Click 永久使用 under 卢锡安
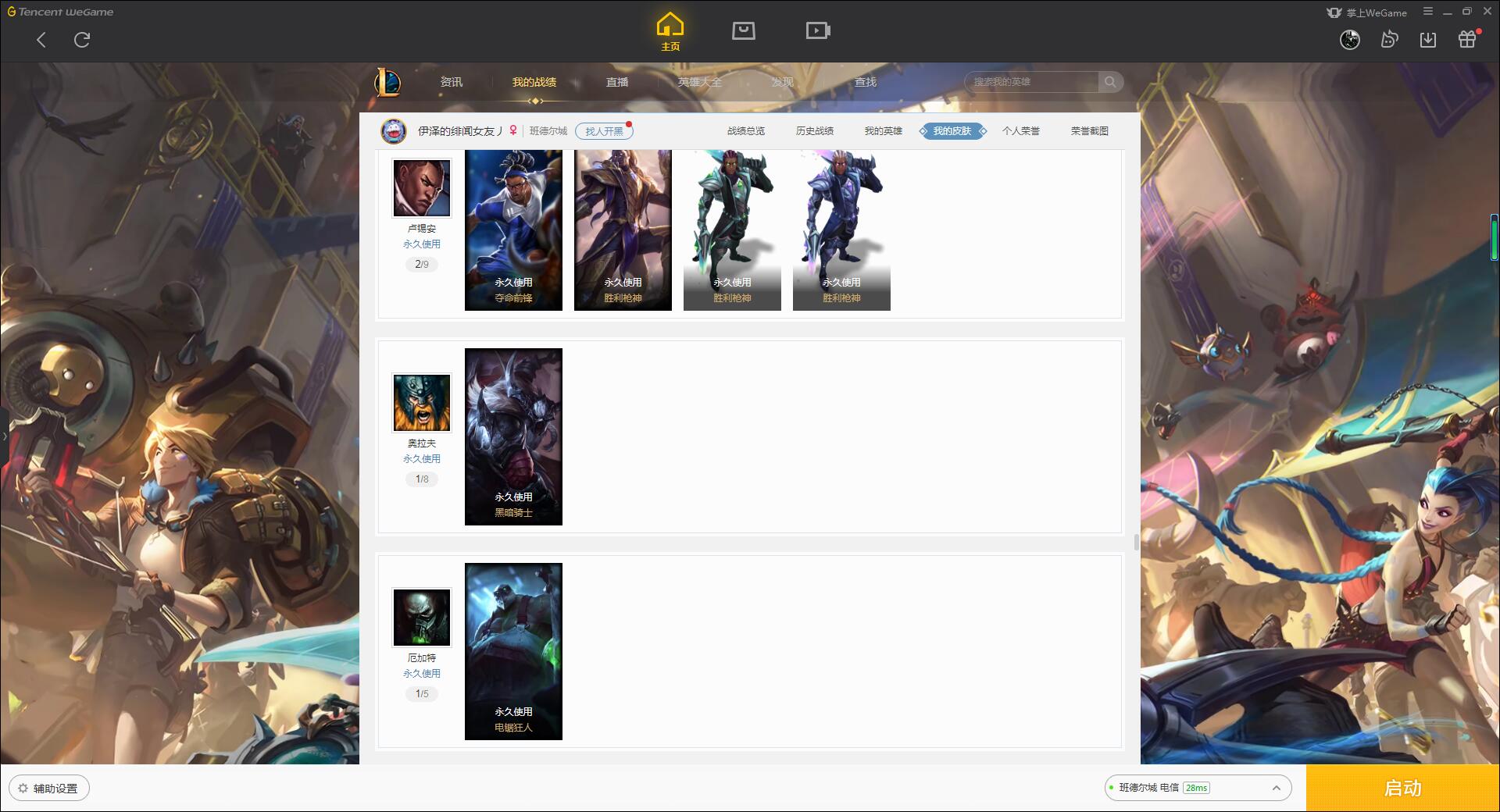Image resolution: width=1500 pixels, height=812 pixels. [x=422, y=244]
